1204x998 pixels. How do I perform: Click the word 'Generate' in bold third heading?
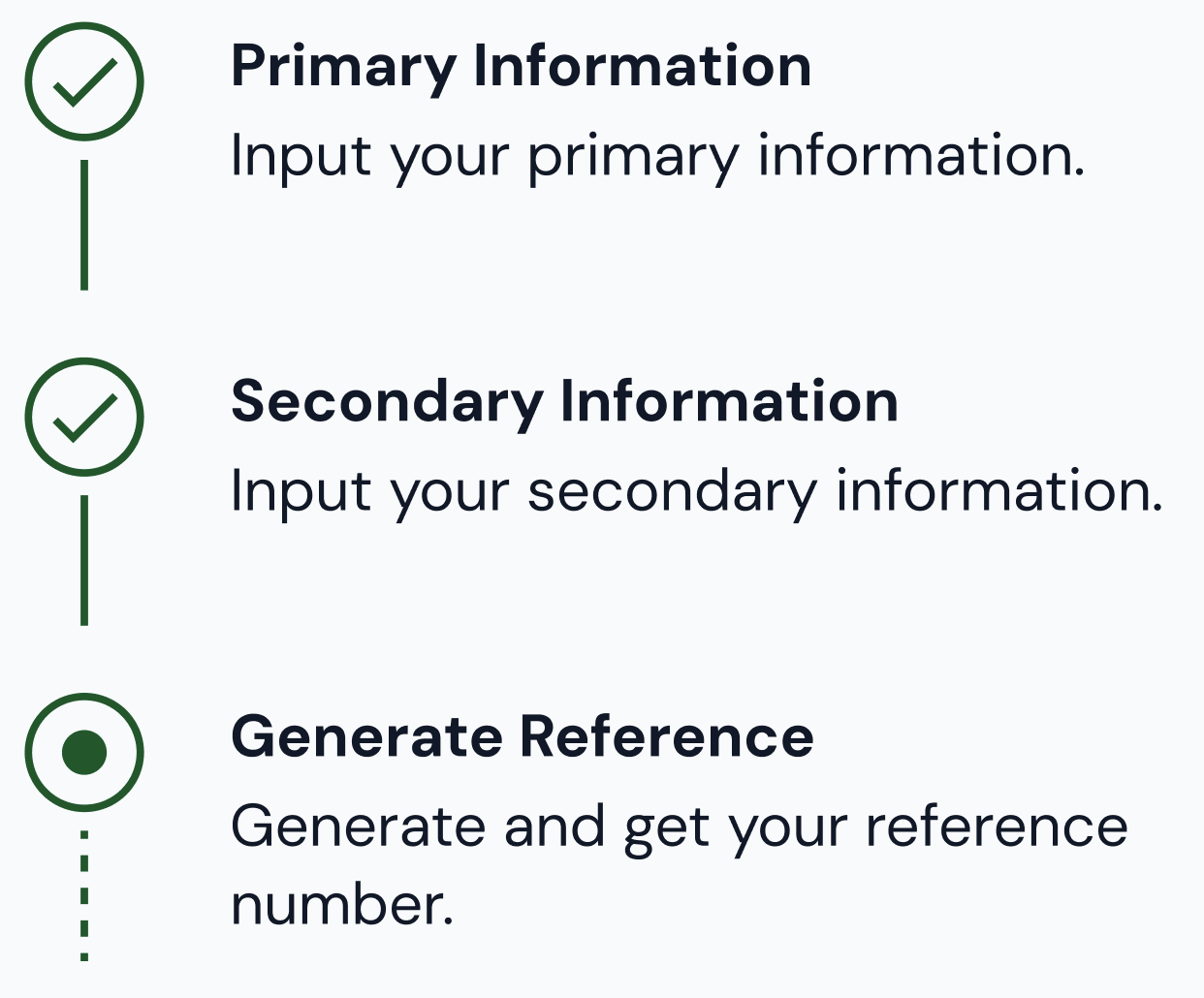(366, 737)
